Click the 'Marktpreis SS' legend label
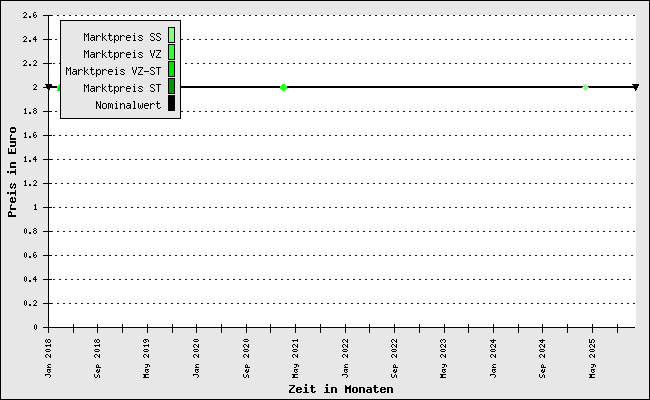Screen dimensions: 650x400 tap(122, 37)
